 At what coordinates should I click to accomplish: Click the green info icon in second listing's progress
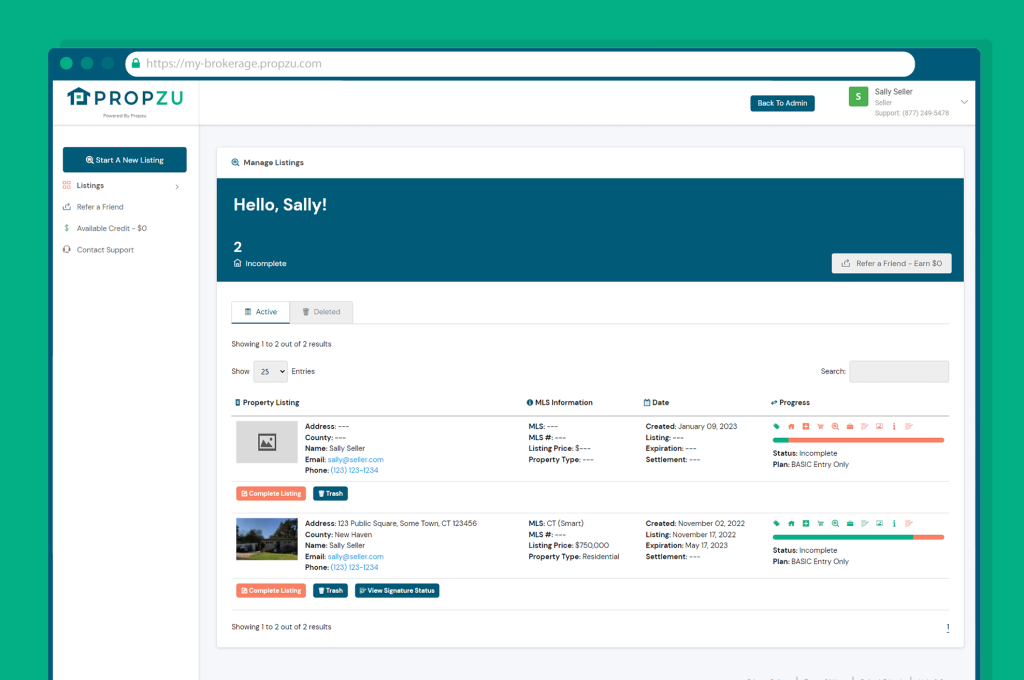click(893, 523)
